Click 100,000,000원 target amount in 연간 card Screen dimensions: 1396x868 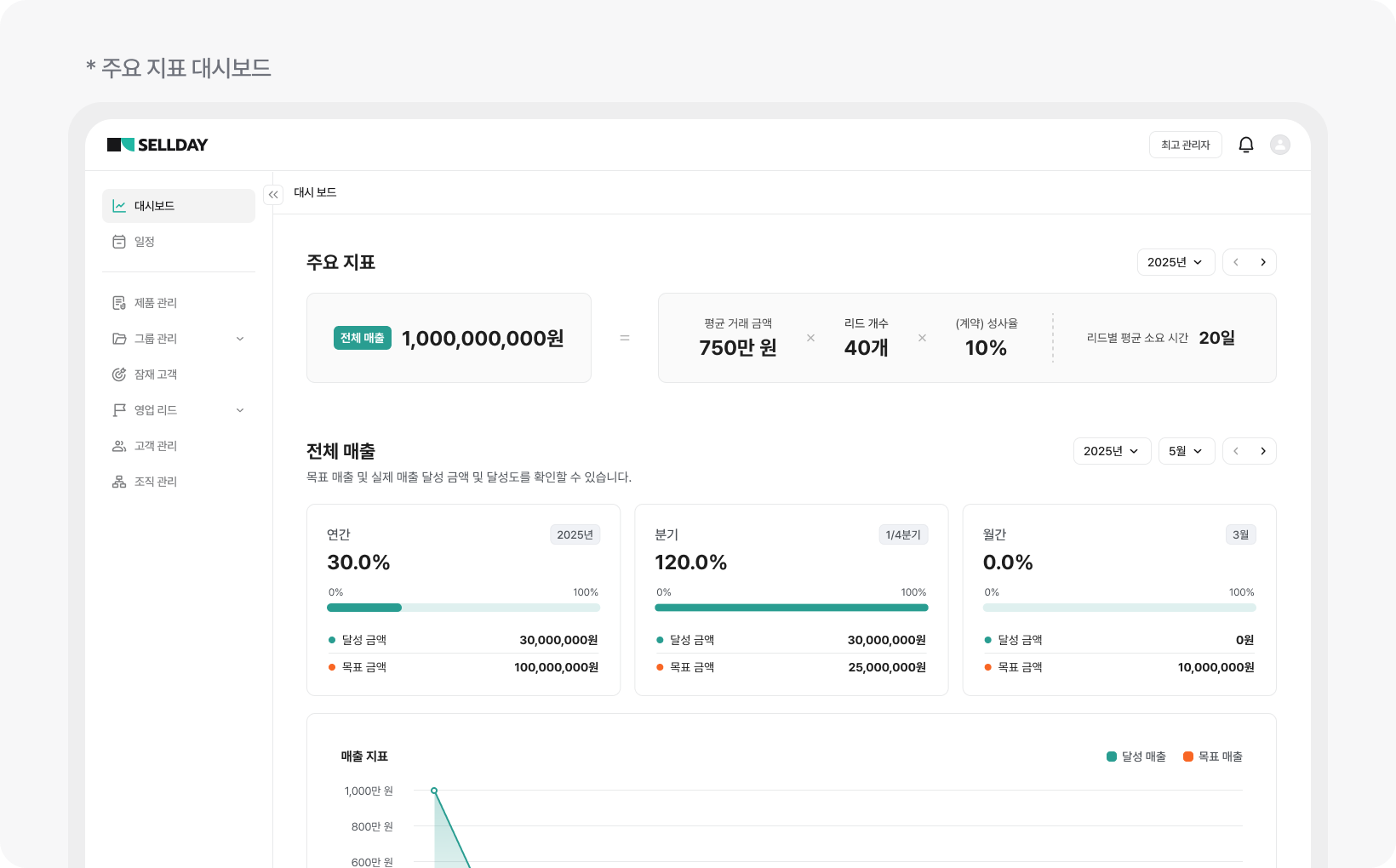click(x=557, y=667)
